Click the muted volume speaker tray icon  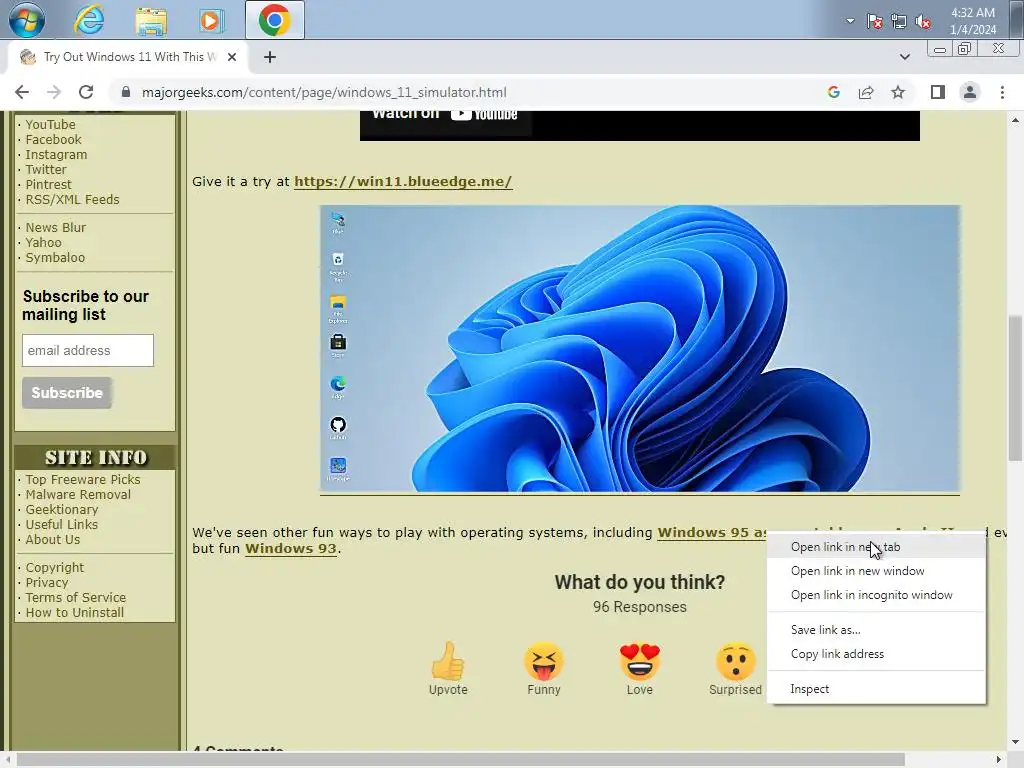tap(923, 22)
